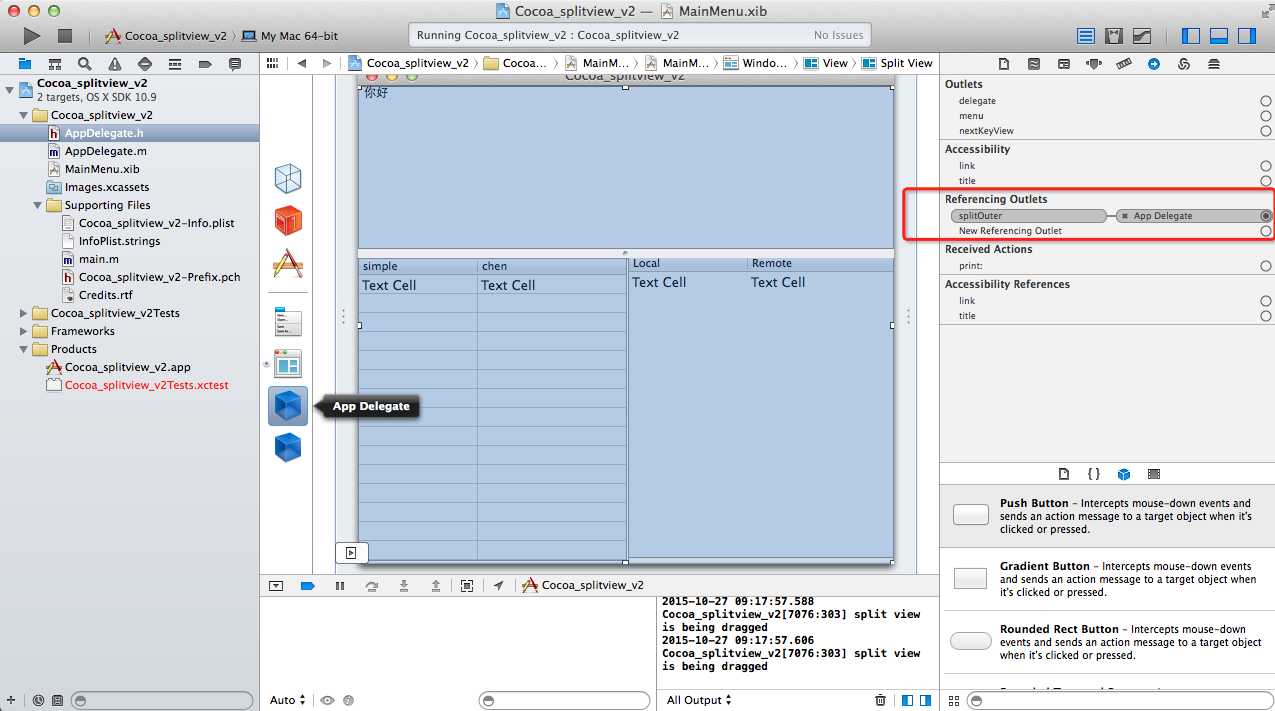The width and height of the screenshot is (1275, 711).
Task: Hide the debug area with disclosure button
Action: coord(276,586)
